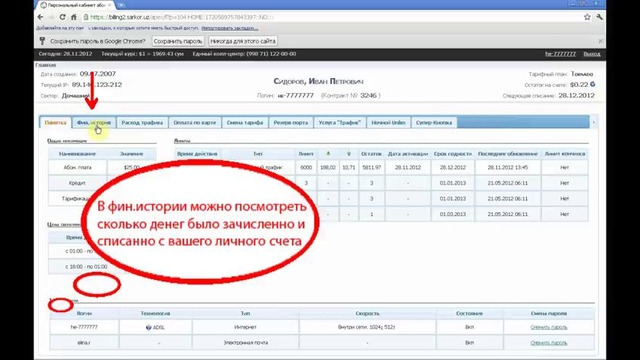Click the ADSL globe icon in the technology column

coord(149,327)
